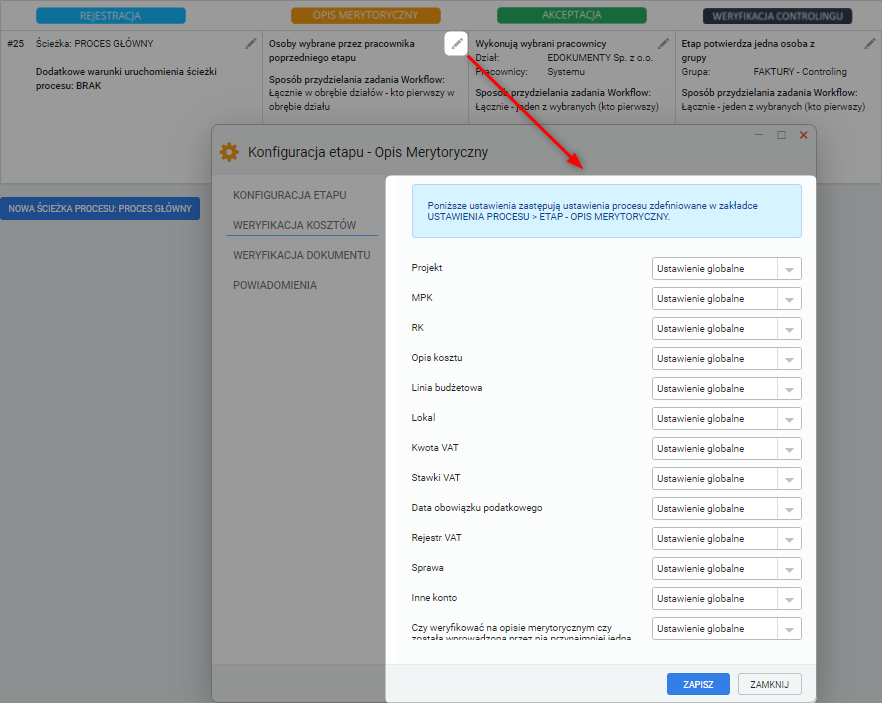Open the MPK dropdown
882x703 pixels.
click(x=727, y=299)
